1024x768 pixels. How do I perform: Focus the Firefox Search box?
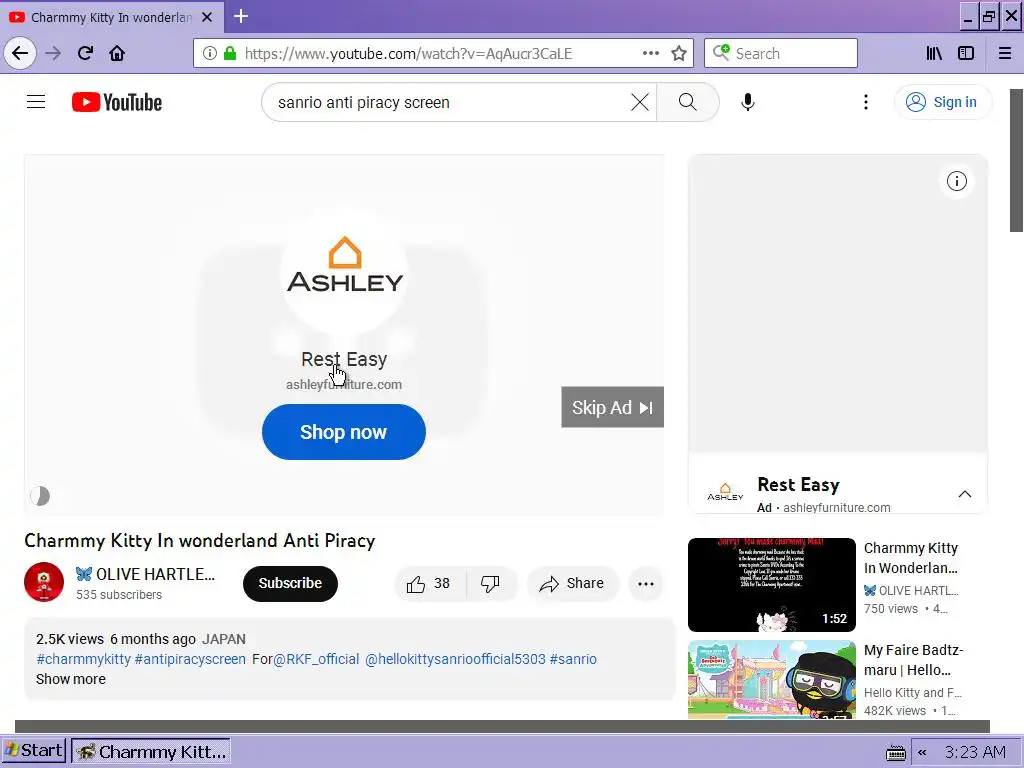781,53
